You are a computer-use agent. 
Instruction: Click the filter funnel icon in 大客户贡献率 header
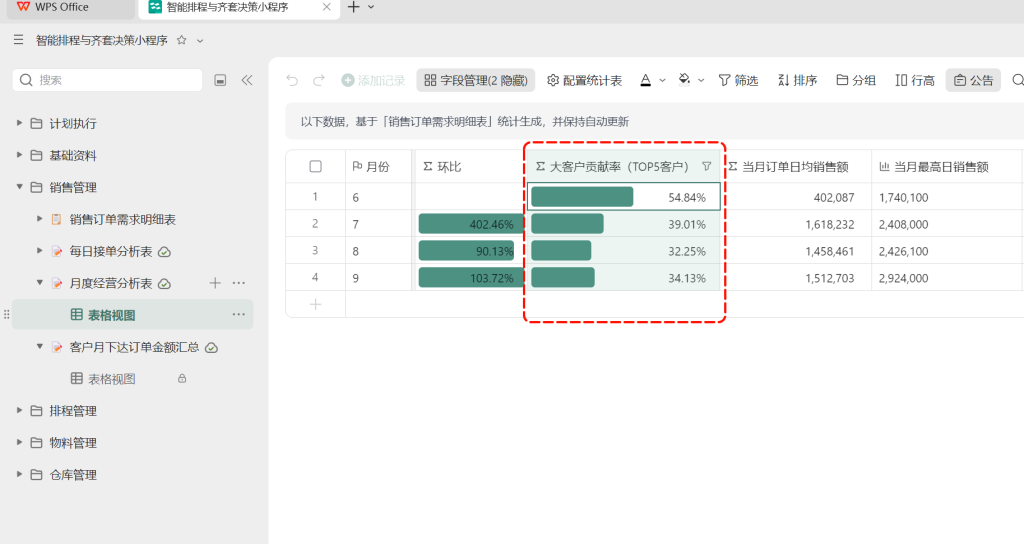point(707,167)
